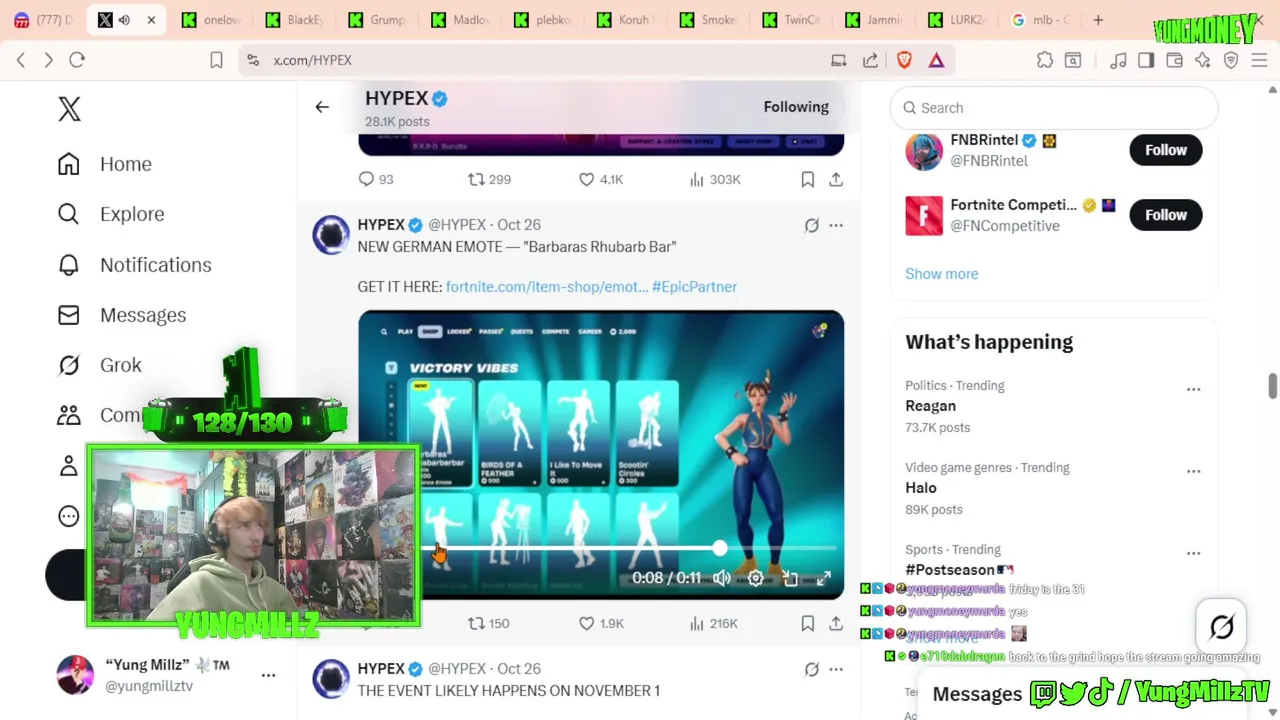Image resolution: width=1280 pixels, height=720 pixels.
Task: Click the video progress slider handle
Action: tap(720, 548)
